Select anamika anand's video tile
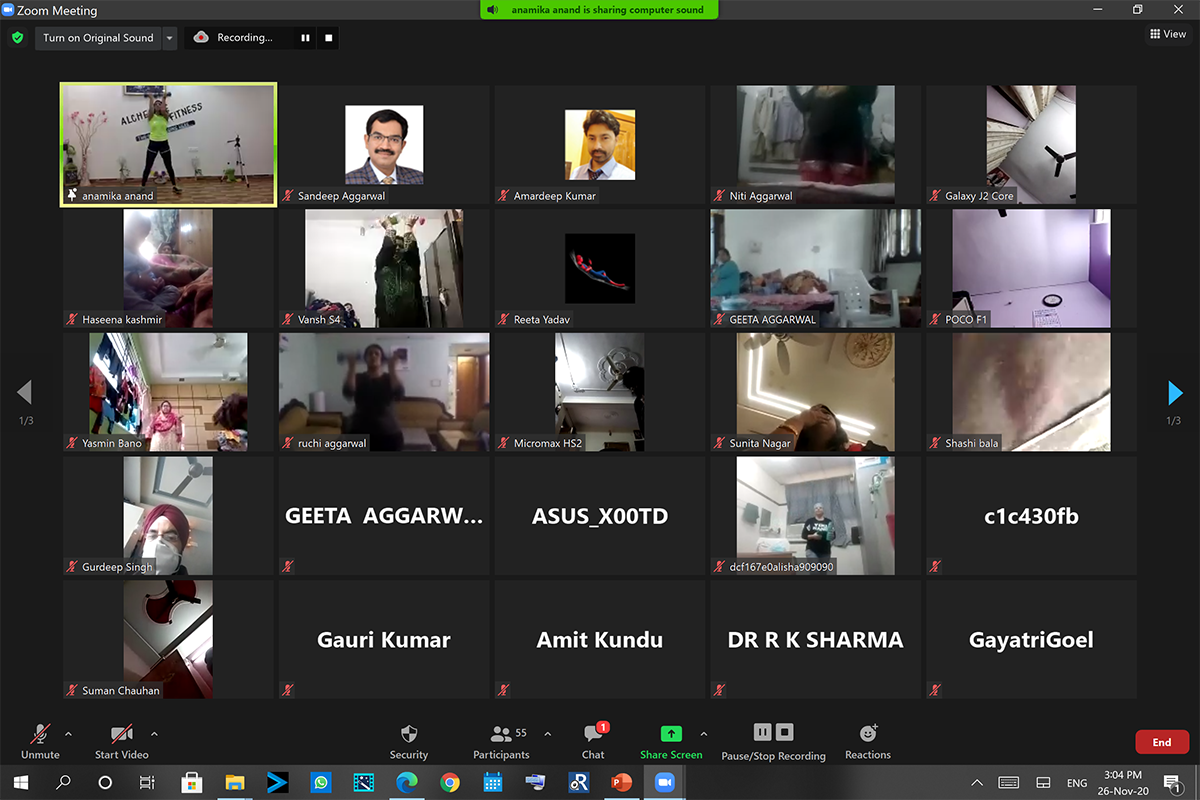This screenshot has height=800, width=1200. click(168, 144)
